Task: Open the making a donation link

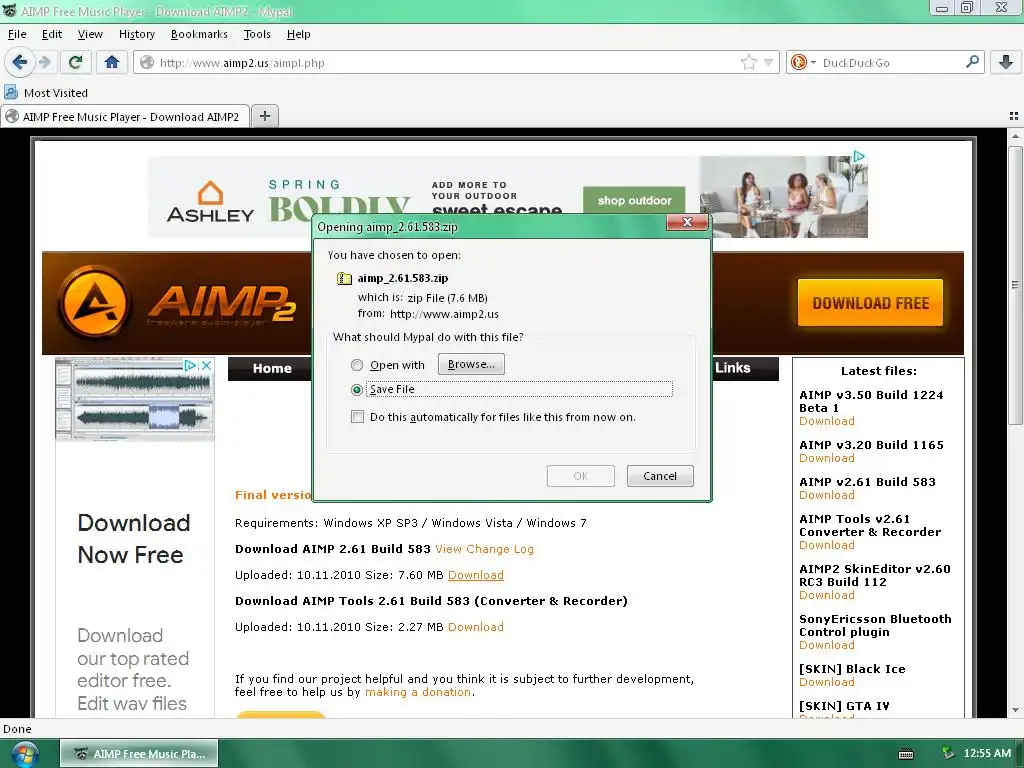Action: [x=417, y=692]
